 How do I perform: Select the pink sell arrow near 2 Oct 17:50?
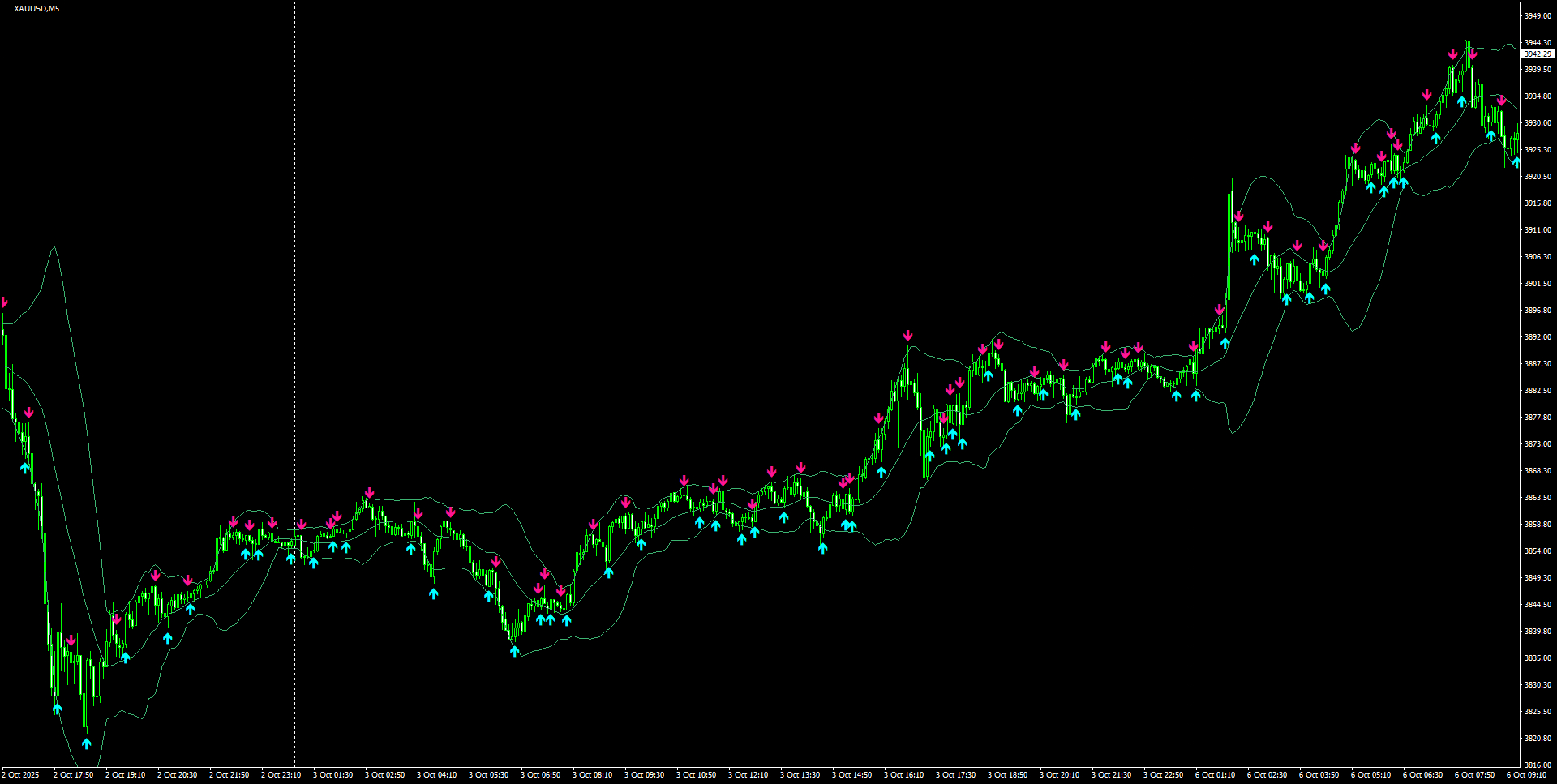tap(71, 640)
